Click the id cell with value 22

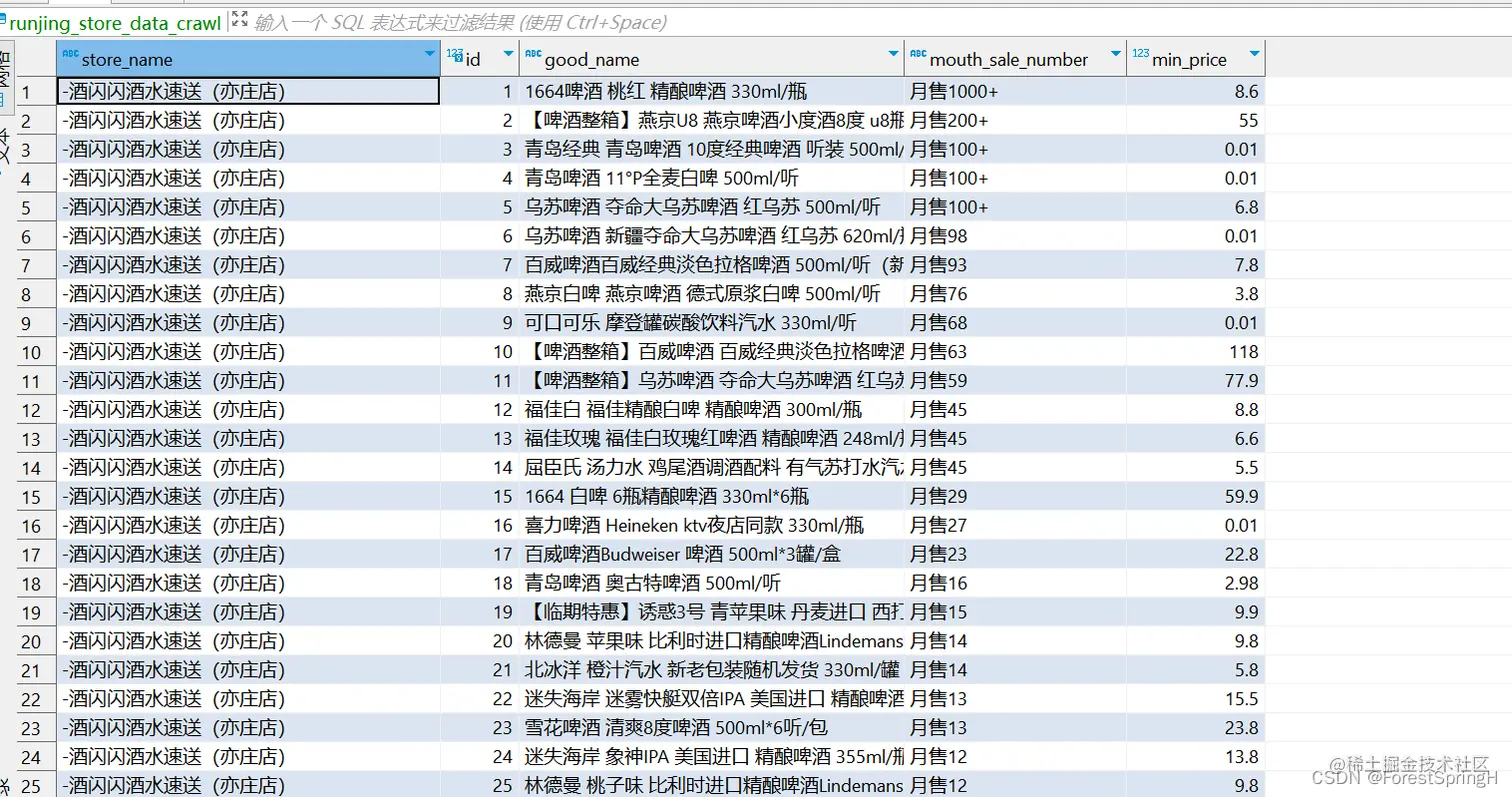(x=480, y=699)
